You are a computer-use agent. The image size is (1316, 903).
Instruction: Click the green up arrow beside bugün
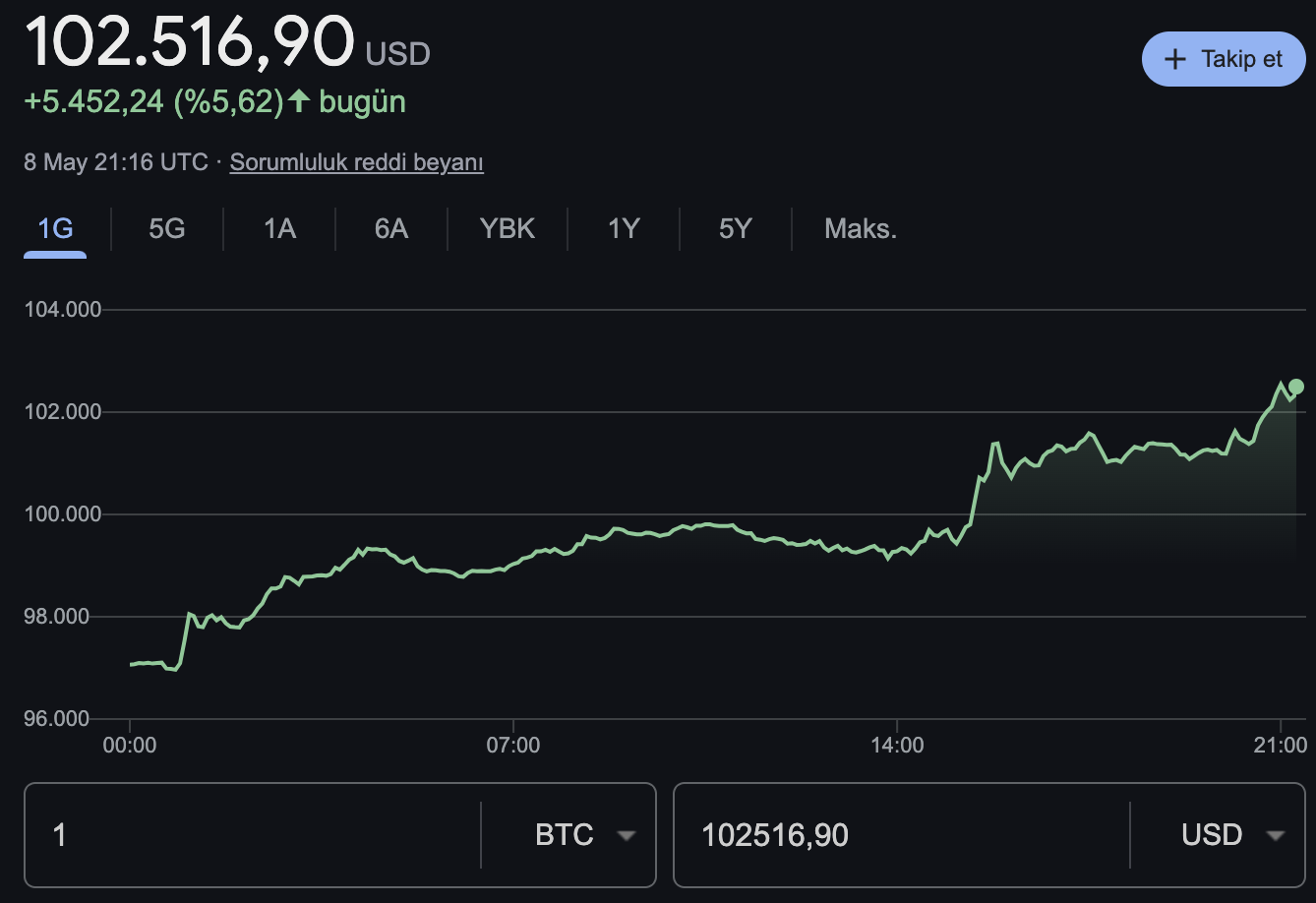[x=299, y=100]
